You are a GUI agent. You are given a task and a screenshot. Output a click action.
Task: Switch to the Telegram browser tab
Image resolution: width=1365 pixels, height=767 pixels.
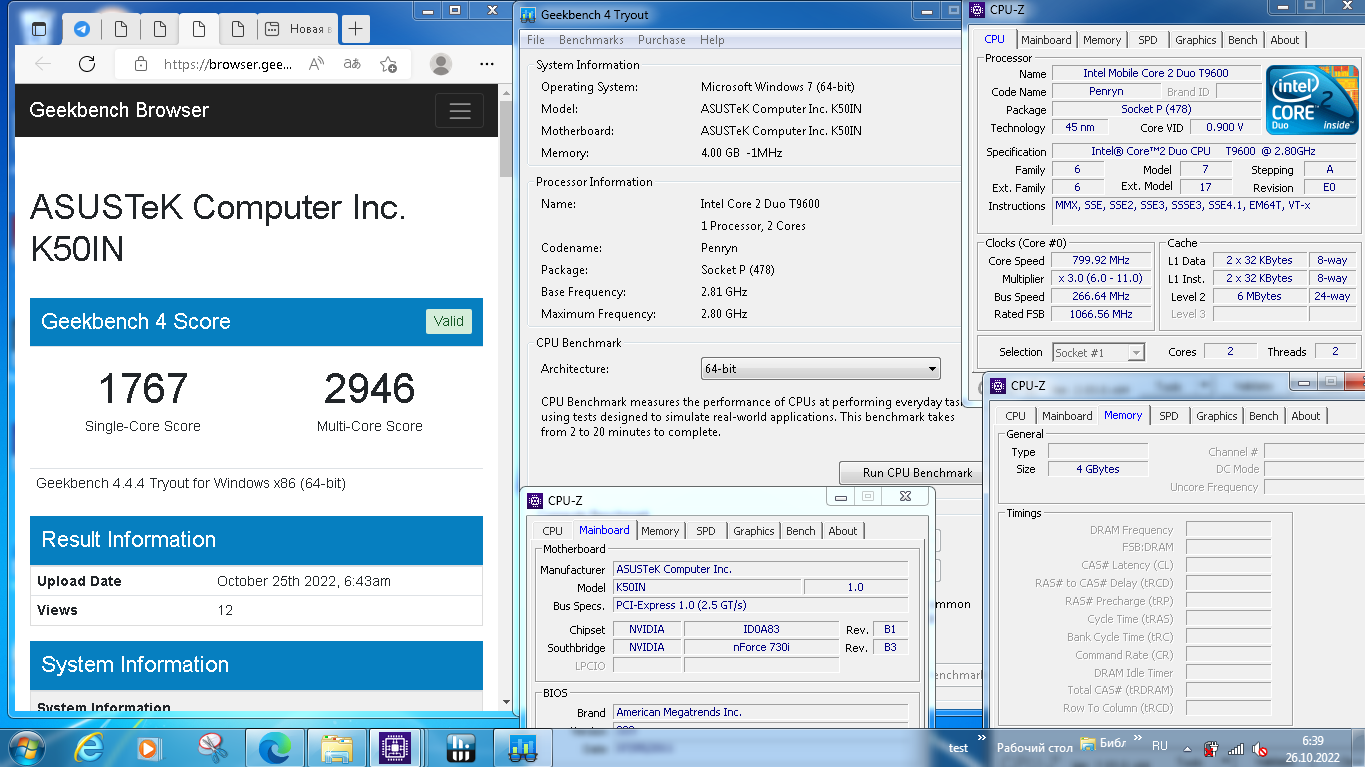pos(82,29)
